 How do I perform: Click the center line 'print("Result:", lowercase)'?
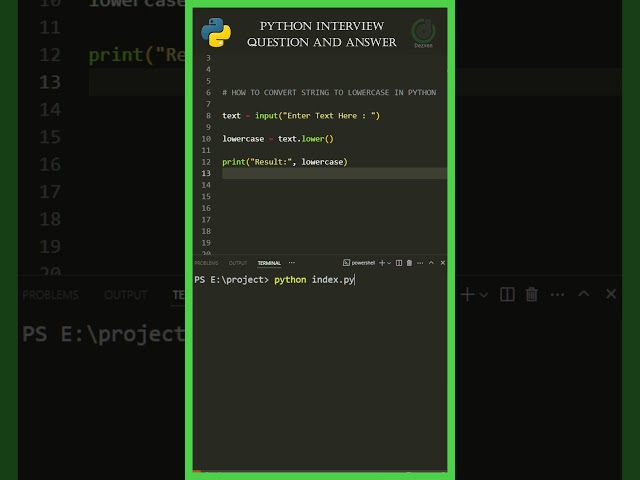click(x=285, y=162)
